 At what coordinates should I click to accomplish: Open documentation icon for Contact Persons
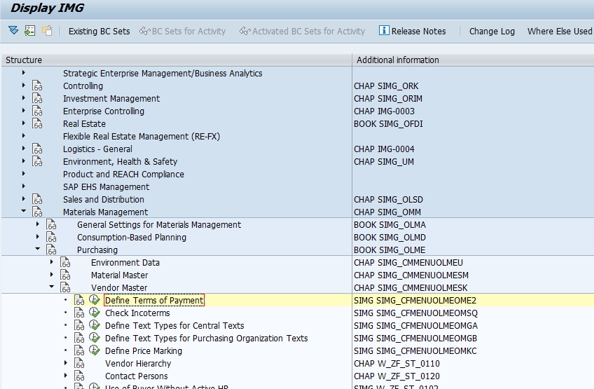pyautogui.click(x=79, y=376)
